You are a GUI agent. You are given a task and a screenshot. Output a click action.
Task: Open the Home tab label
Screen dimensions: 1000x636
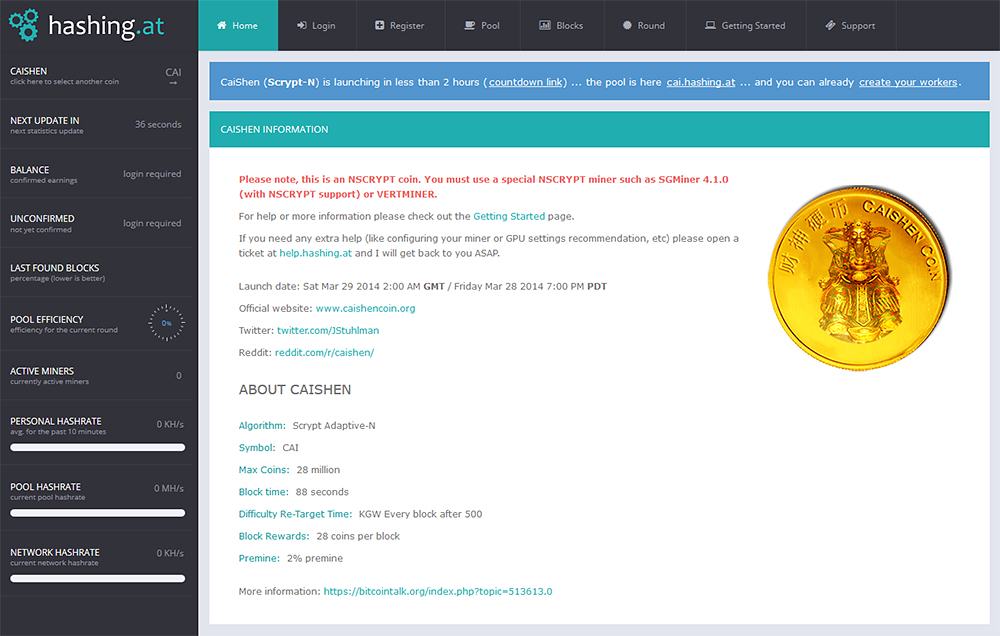tap(245, 26)
